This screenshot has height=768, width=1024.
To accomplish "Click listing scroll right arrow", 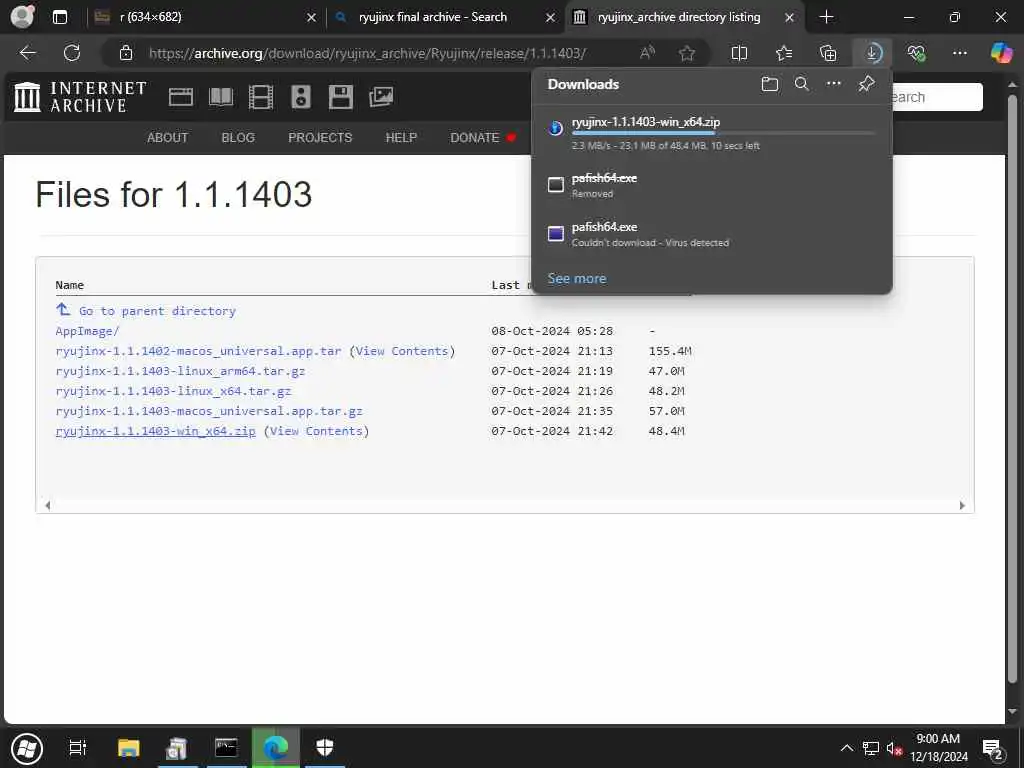I will pos(962,505).
